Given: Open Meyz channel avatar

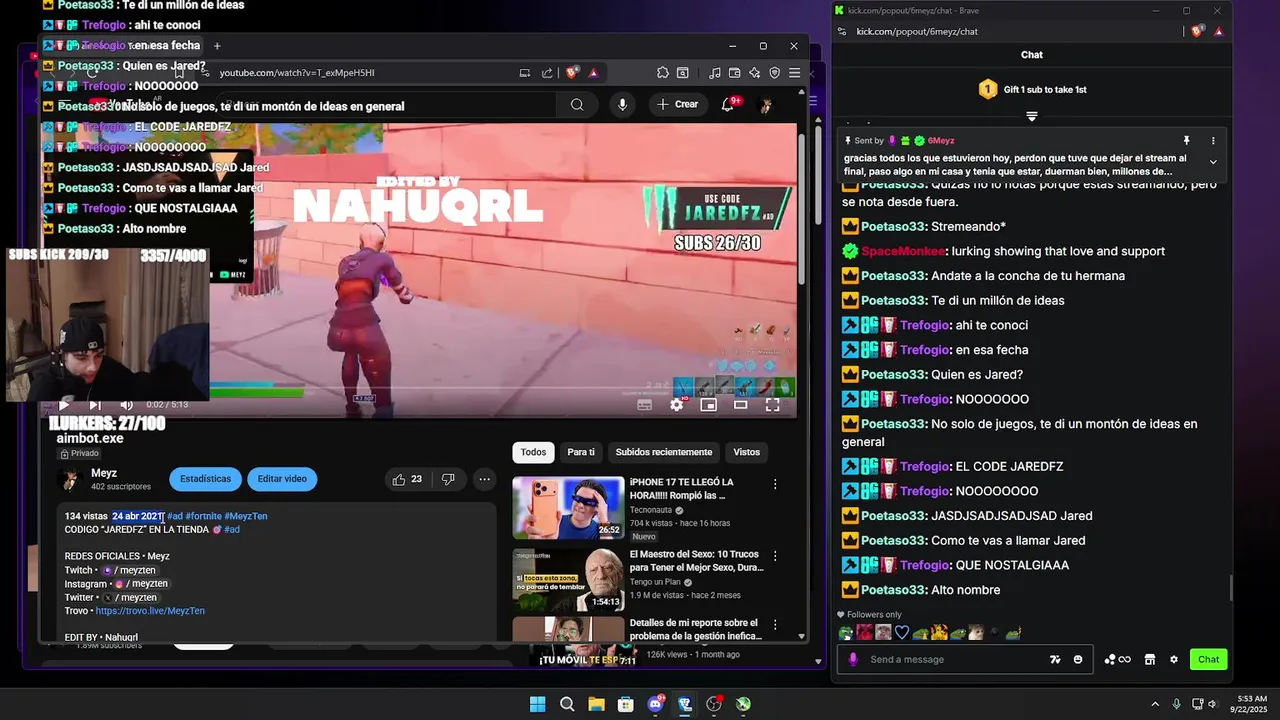Looking at the screenshot, I should pos(70,479).
